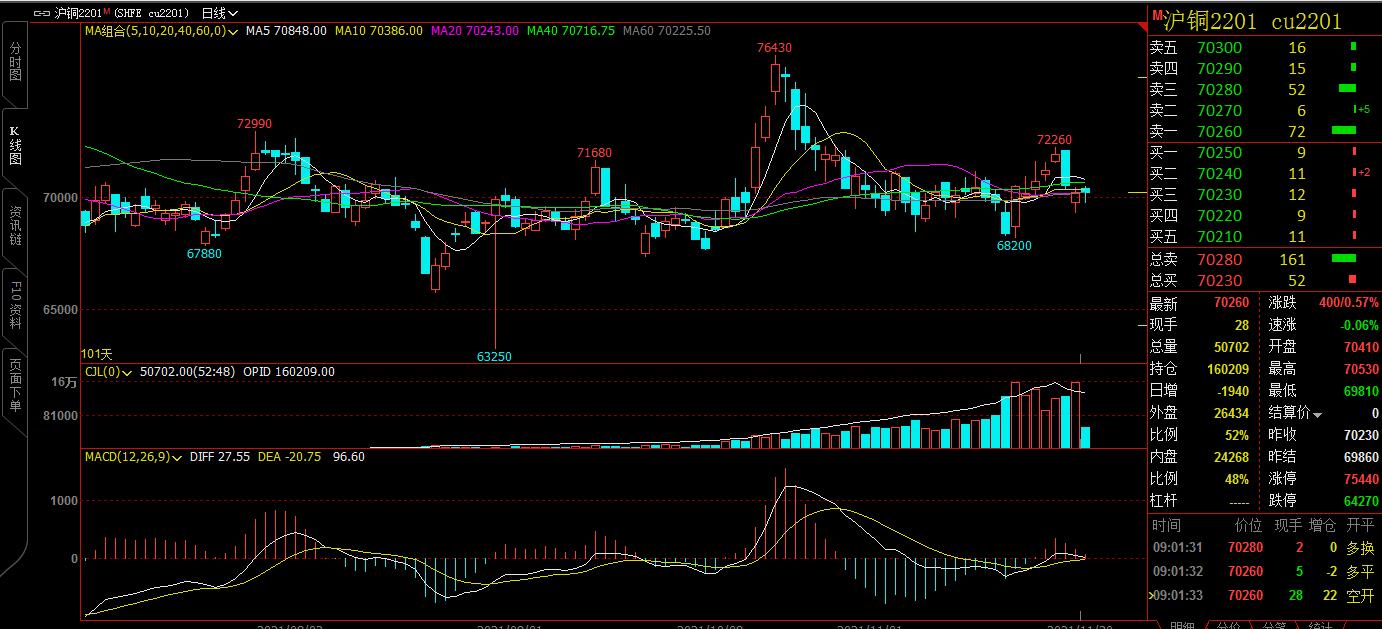Click the 买四 price 70220
The height and width of the screenshot is (629, 1382).
pos(1219,216)
